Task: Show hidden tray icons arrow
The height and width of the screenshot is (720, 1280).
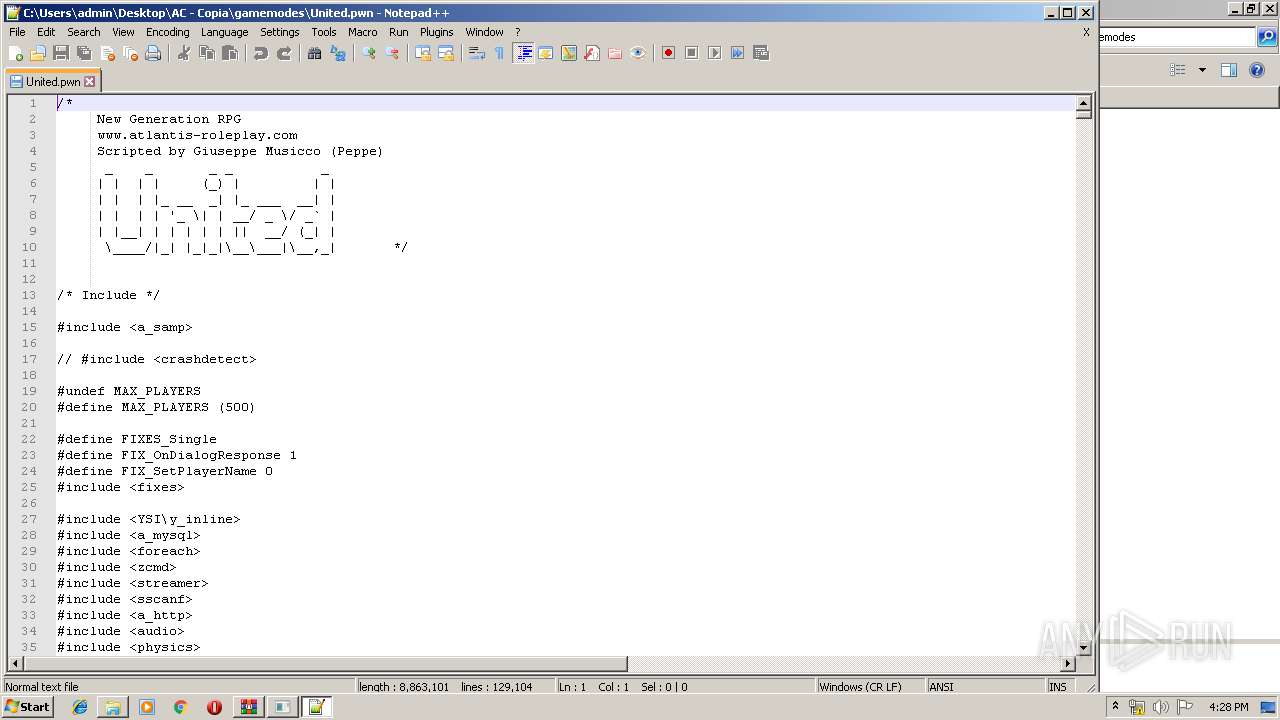Action: pyautogui.click(x=1115, y=707)
